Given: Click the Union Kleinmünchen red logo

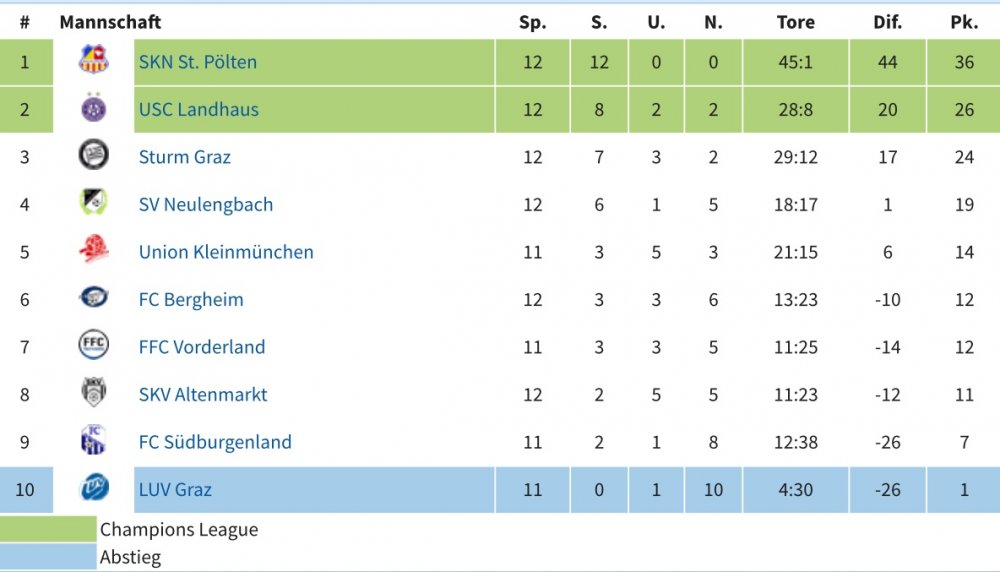Looking at the screenshot, I should (94, 249).
